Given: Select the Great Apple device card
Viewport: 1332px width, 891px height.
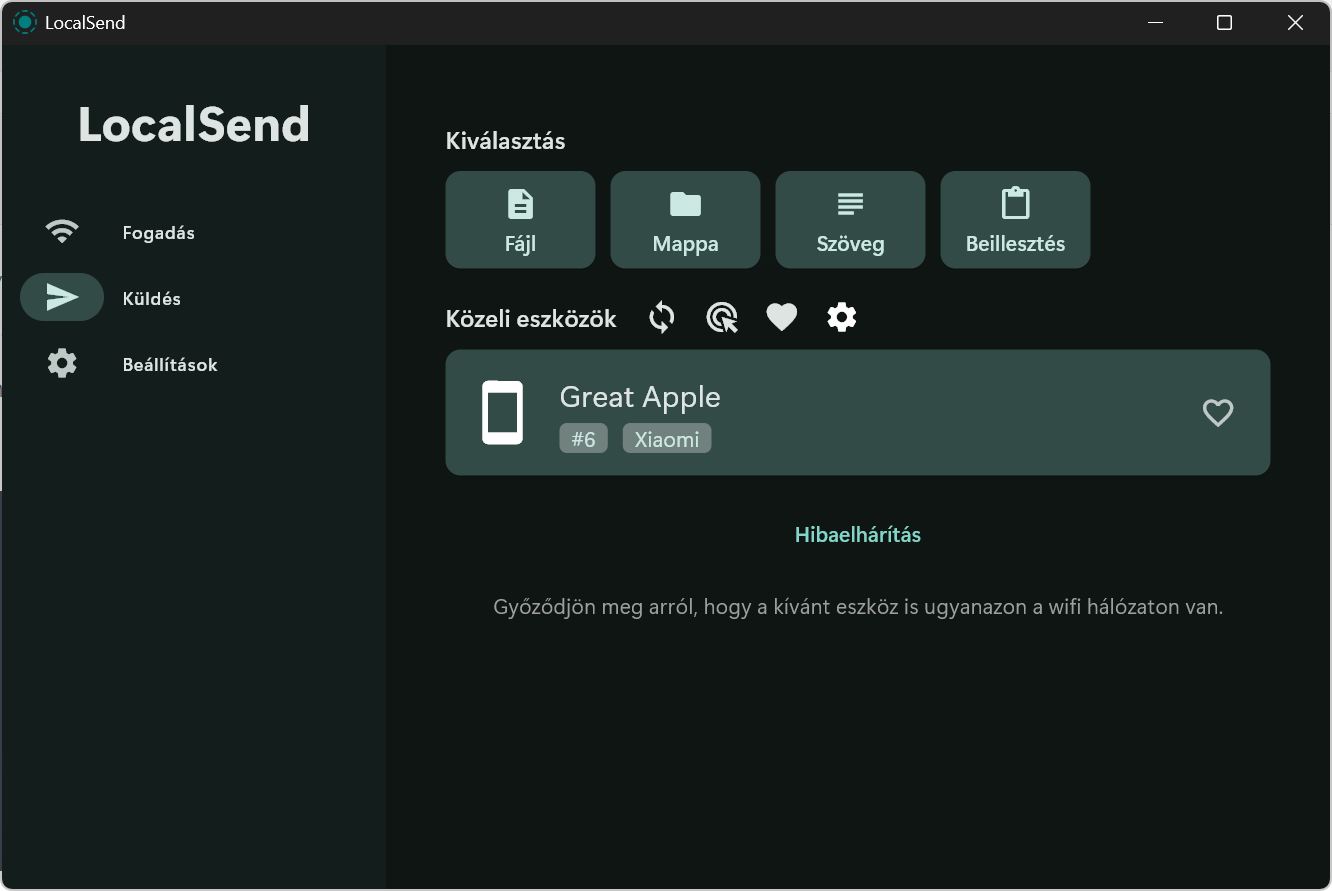Looking at the screenshot, I should pyautogui.click(x=857, y=412).
